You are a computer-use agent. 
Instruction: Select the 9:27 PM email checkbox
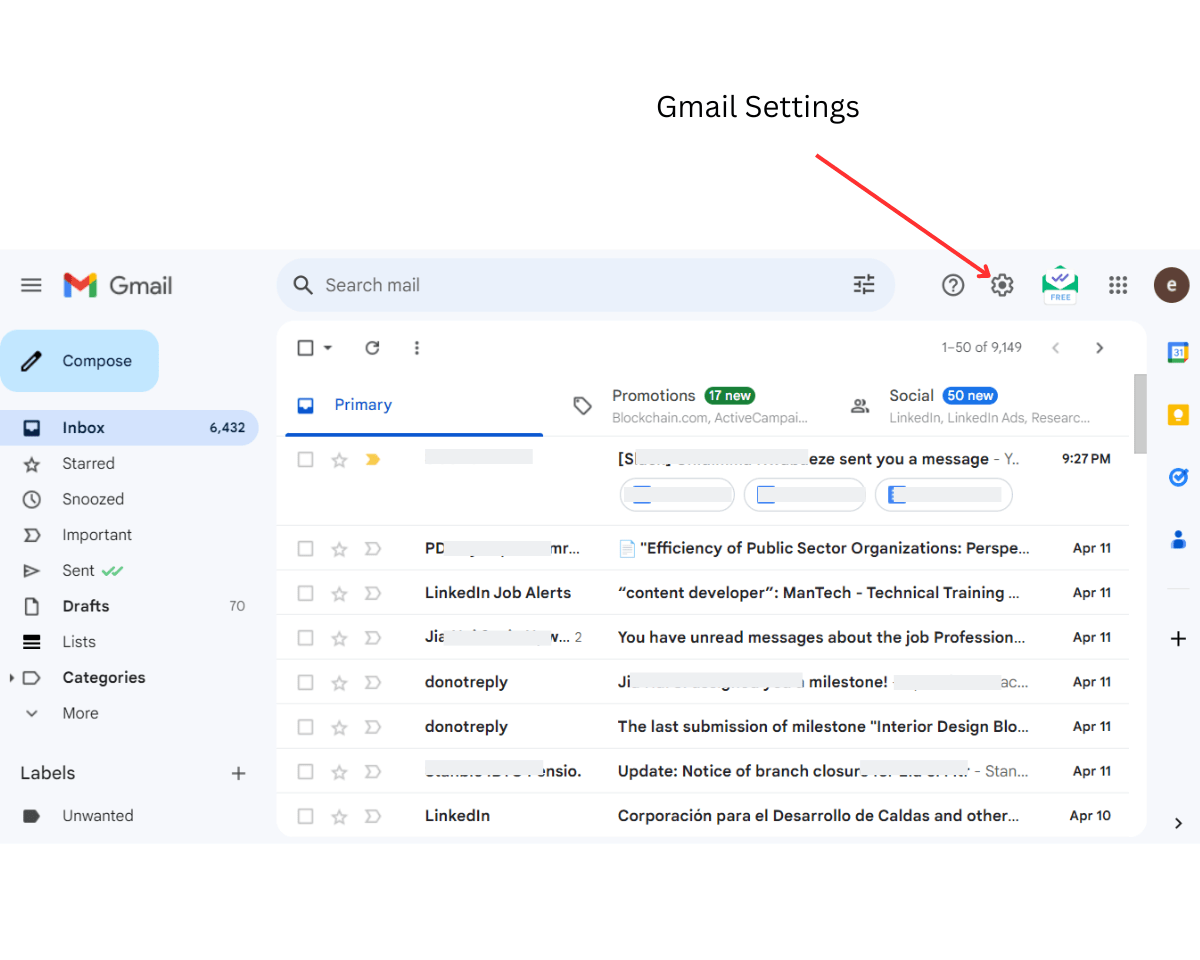(x=305, y=459)
